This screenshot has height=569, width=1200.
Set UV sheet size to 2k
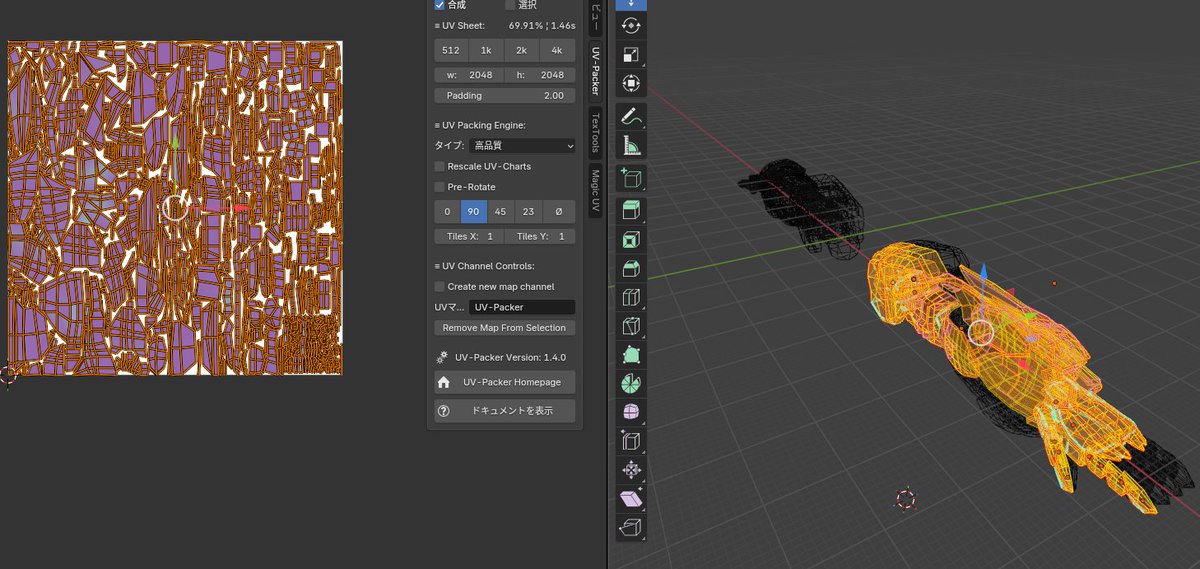(522, 51)
